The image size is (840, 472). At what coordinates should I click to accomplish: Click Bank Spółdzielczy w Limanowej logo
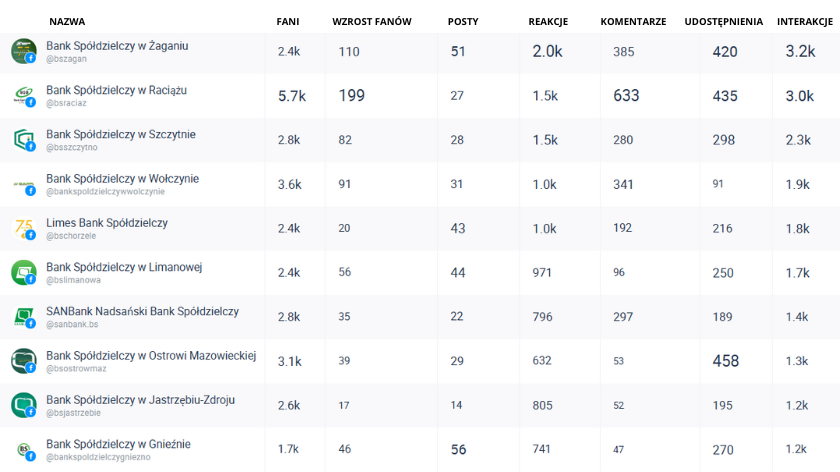tap(23, 272)
